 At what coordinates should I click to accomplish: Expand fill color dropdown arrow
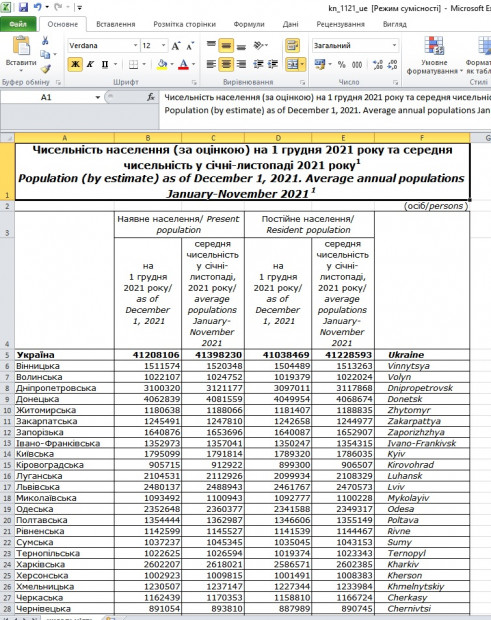tap(172, 64)
